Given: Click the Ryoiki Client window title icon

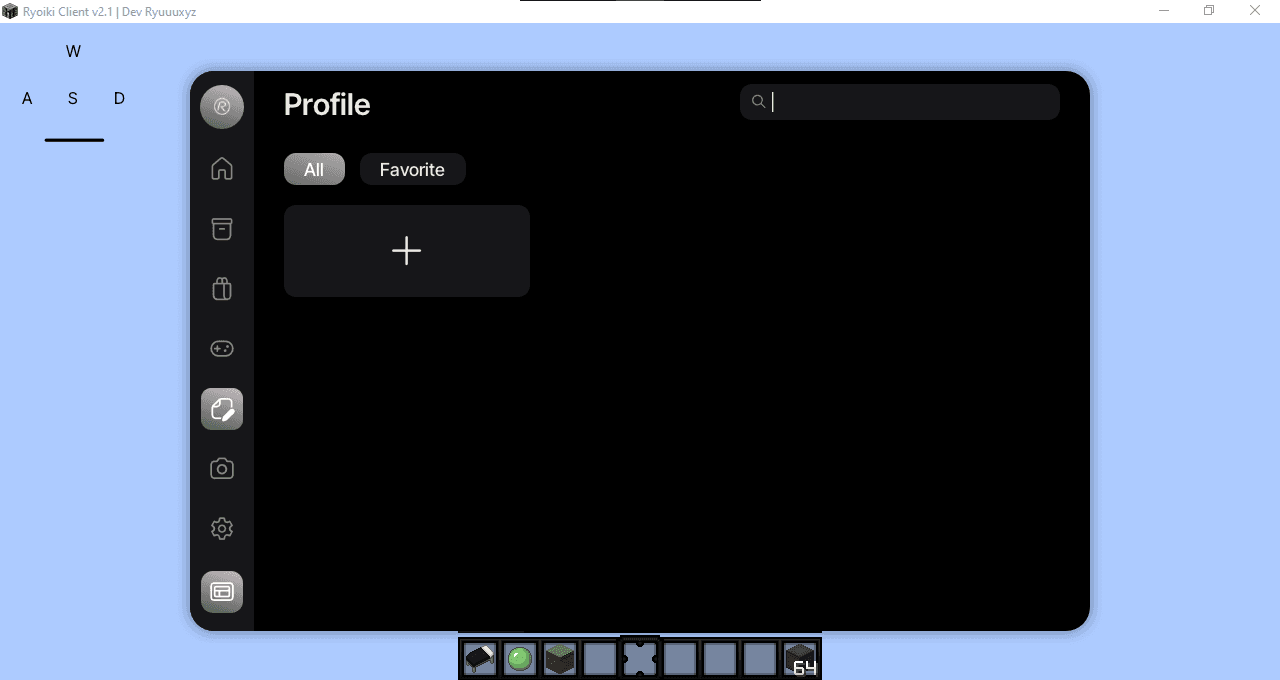Looking at the screenshot, I should [10, 10].
